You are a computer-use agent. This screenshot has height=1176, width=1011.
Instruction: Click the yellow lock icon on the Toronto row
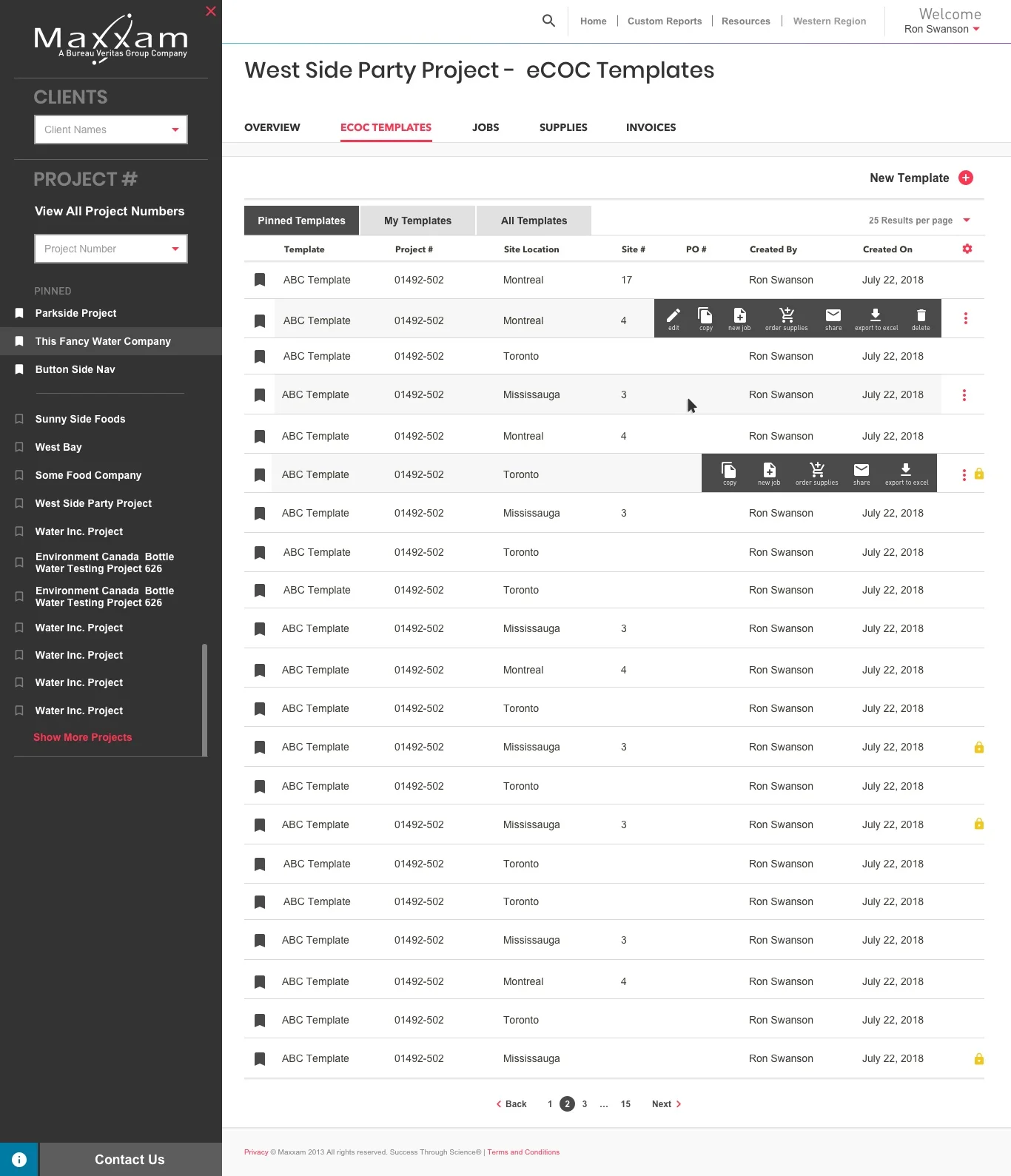979,474
